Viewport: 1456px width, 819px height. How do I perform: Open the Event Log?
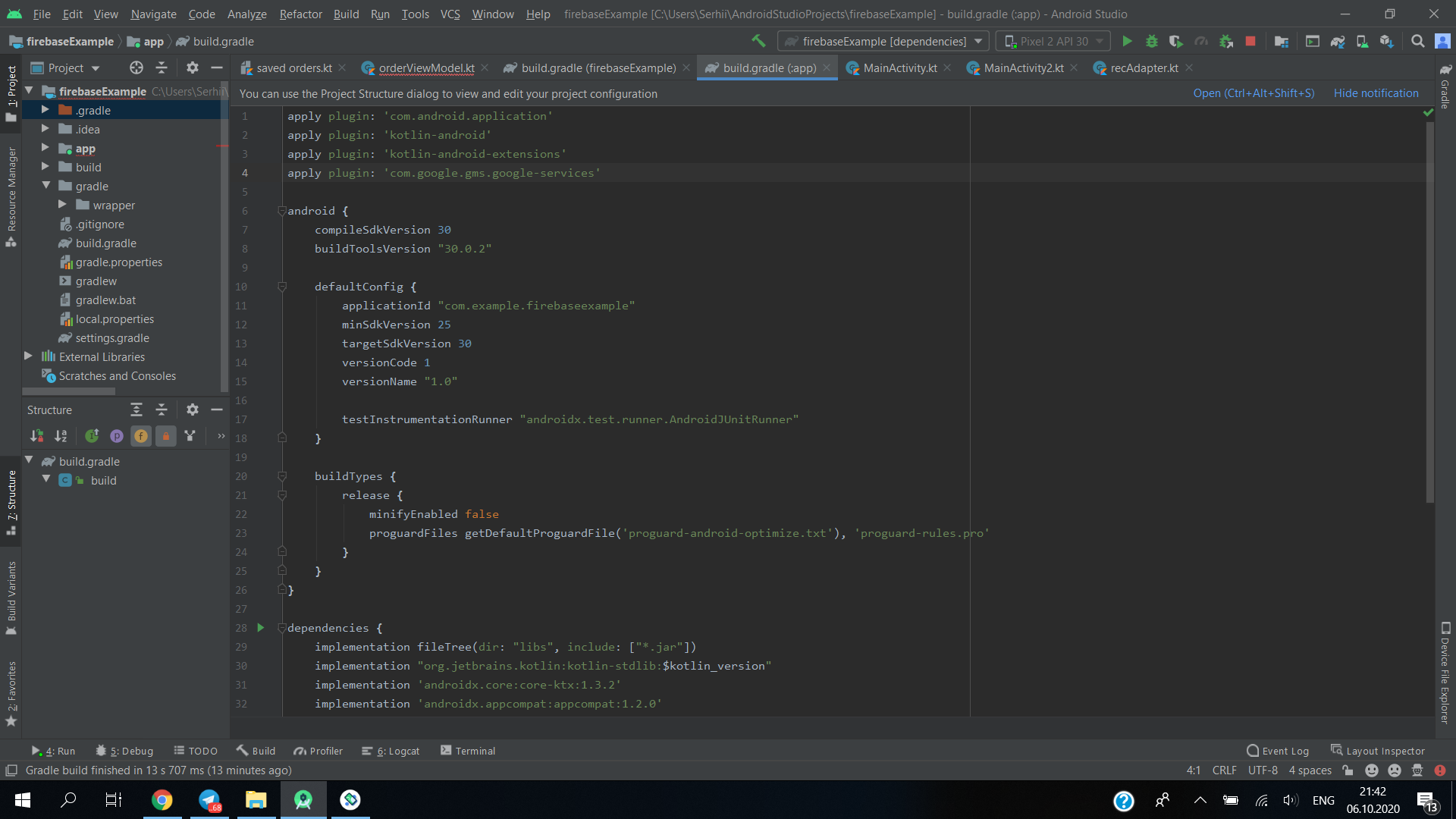point(1278,751)
